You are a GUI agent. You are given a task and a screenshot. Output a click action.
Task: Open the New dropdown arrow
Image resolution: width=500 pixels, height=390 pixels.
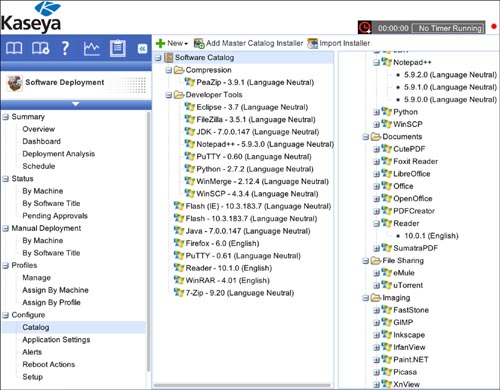coord(186,44)
